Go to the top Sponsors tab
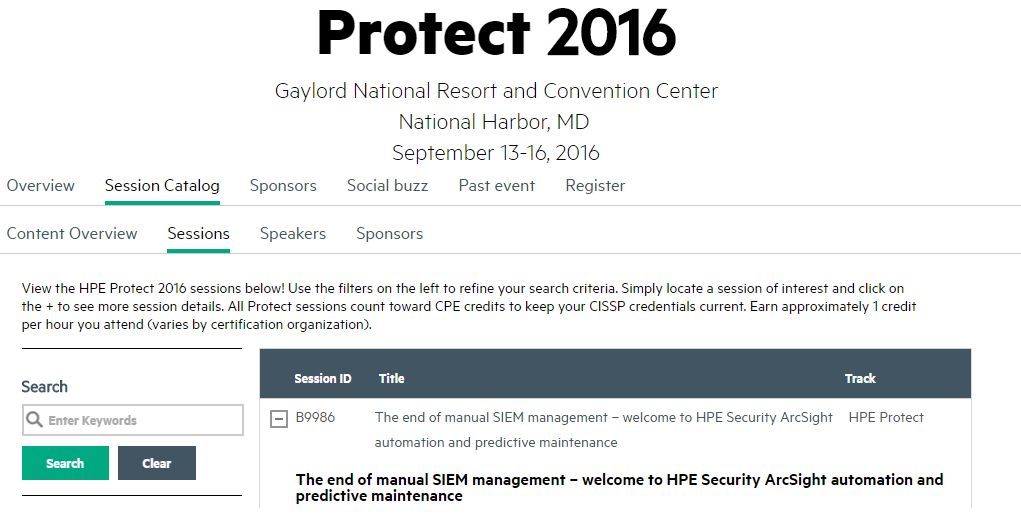 (283, 186)
